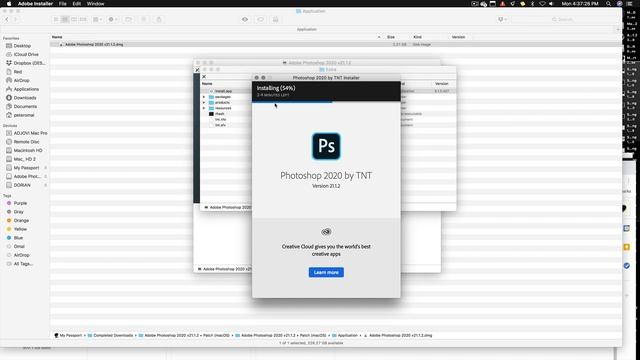Click the installer progress bar

pyautogui.click(x=326, y=102)
